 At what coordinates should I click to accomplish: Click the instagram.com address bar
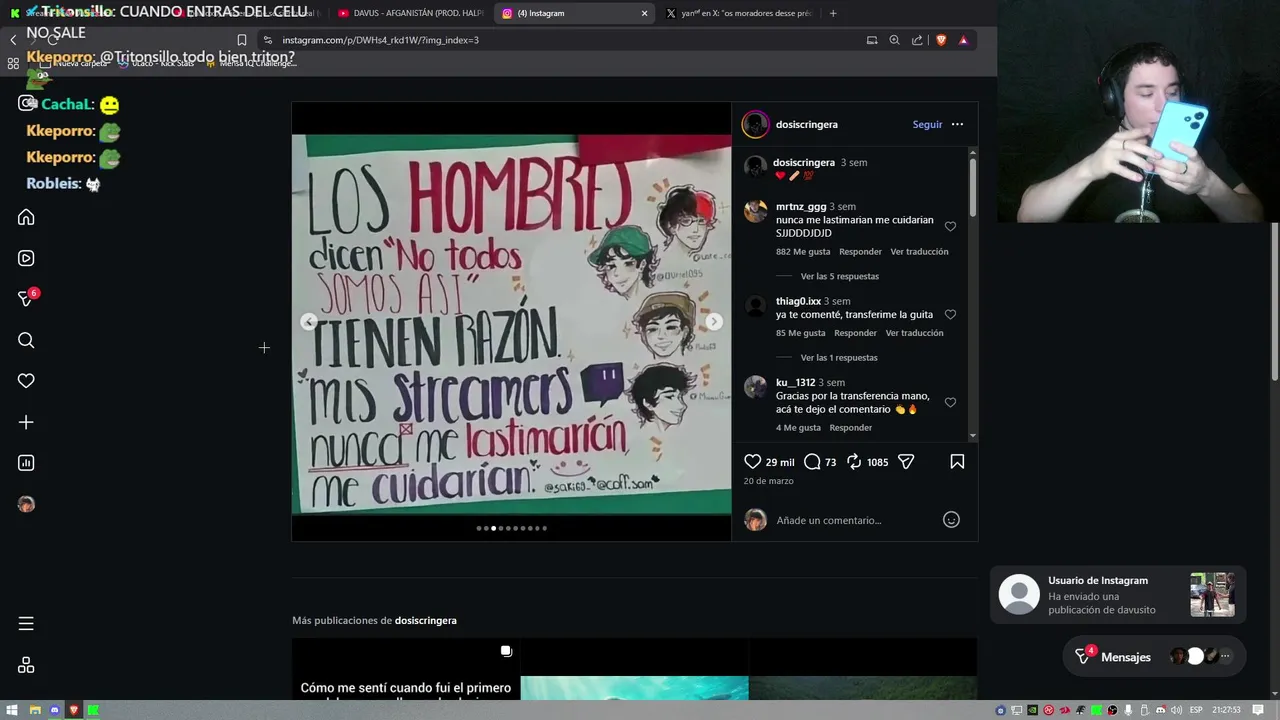[x=560, y=40]
